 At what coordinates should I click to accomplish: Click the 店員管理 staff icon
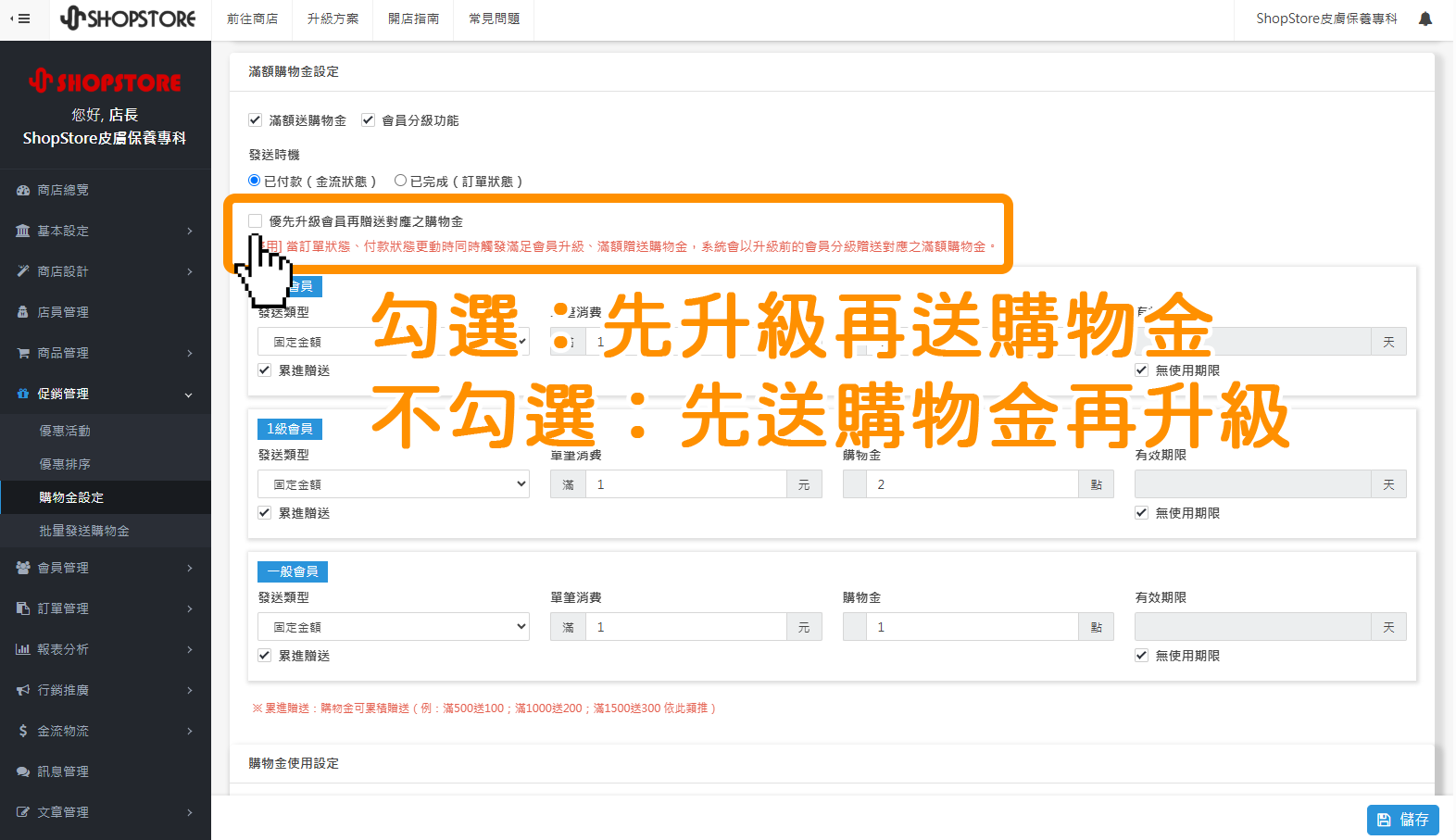point(23,312)
